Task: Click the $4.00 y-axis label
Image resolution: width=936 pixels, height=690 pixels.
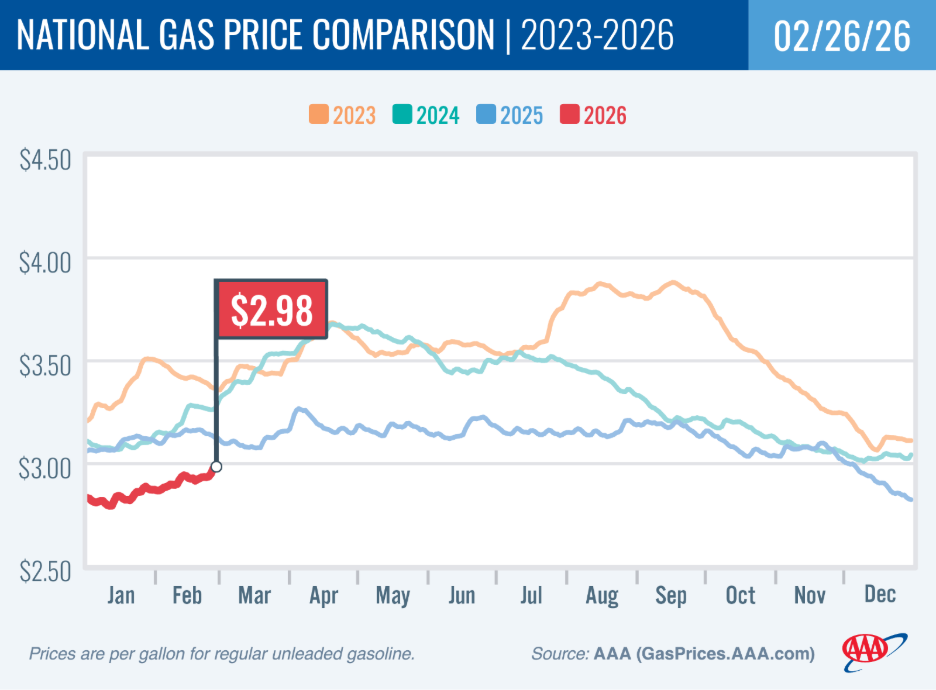Action: (x=47, y=261)
